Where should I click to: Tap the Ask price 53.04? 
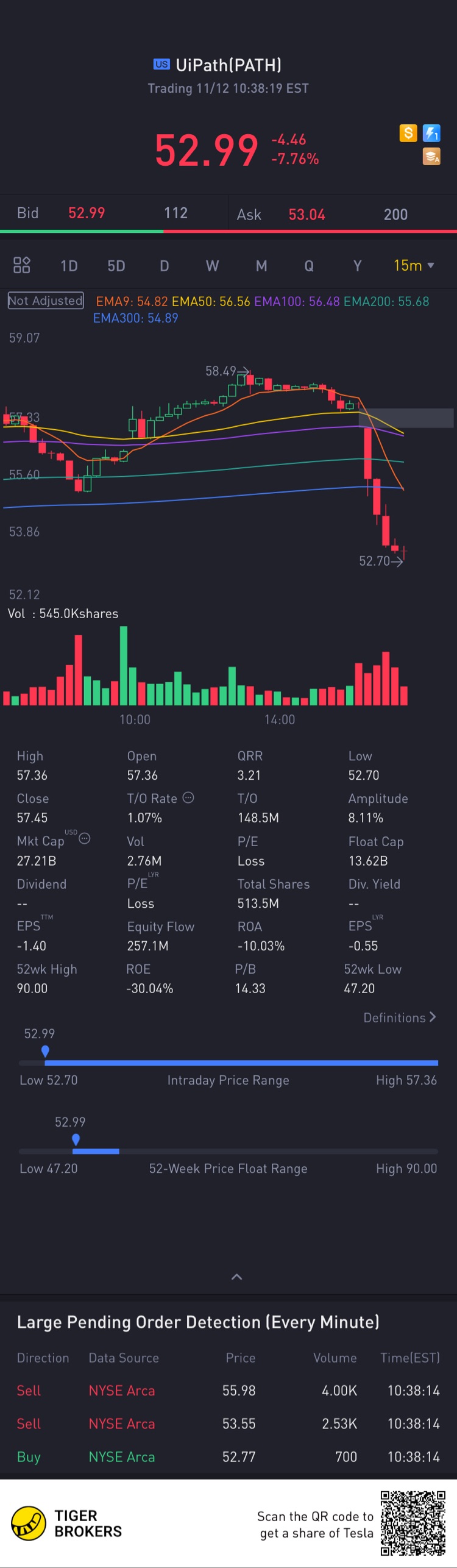click(307, 215)
